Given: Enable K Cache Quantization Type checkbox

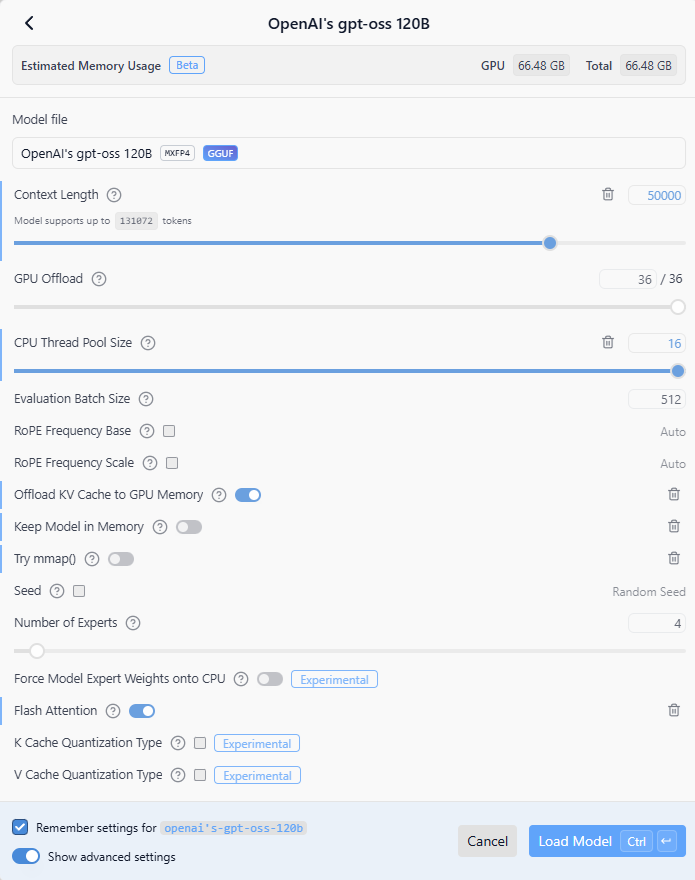Looking at the screenshot, I should tap(200, 743).
